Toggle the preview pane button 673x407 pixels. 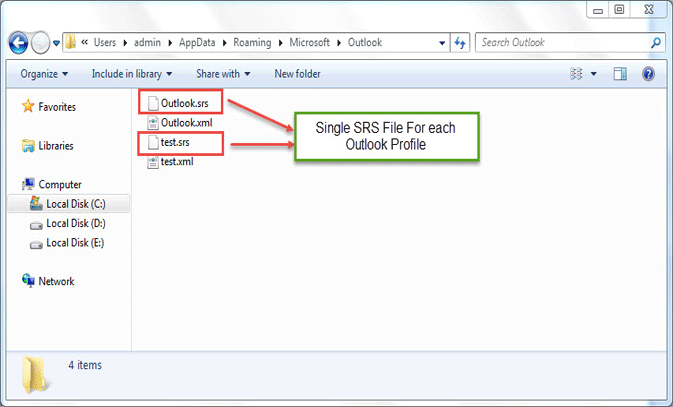tap(620, 74)
